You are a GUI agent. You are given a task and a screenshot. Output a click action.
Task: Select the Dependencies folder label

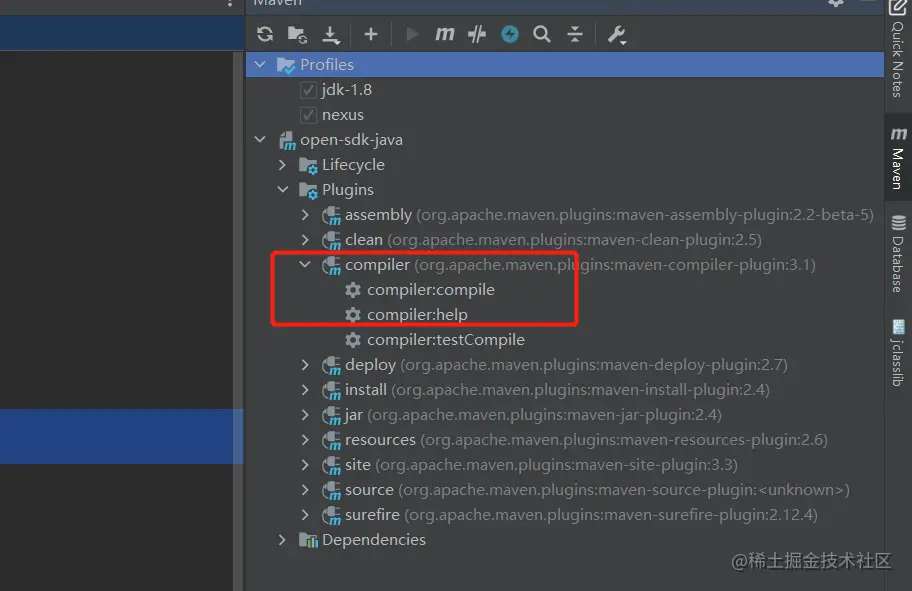pos(374,540)
